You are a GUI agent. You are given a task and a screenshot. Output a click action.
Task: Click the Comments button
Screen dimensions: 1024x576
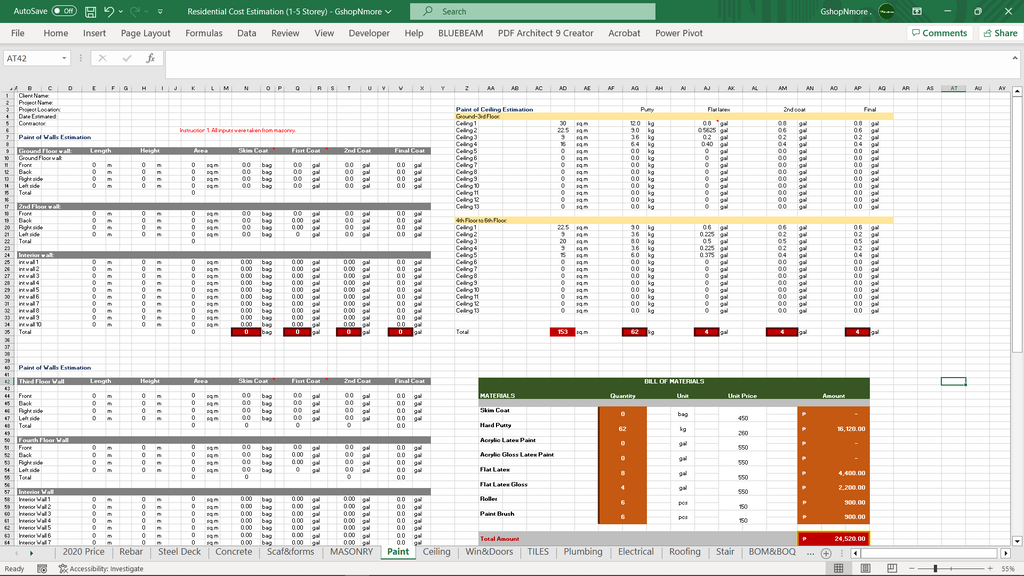[x=939, y=33]
